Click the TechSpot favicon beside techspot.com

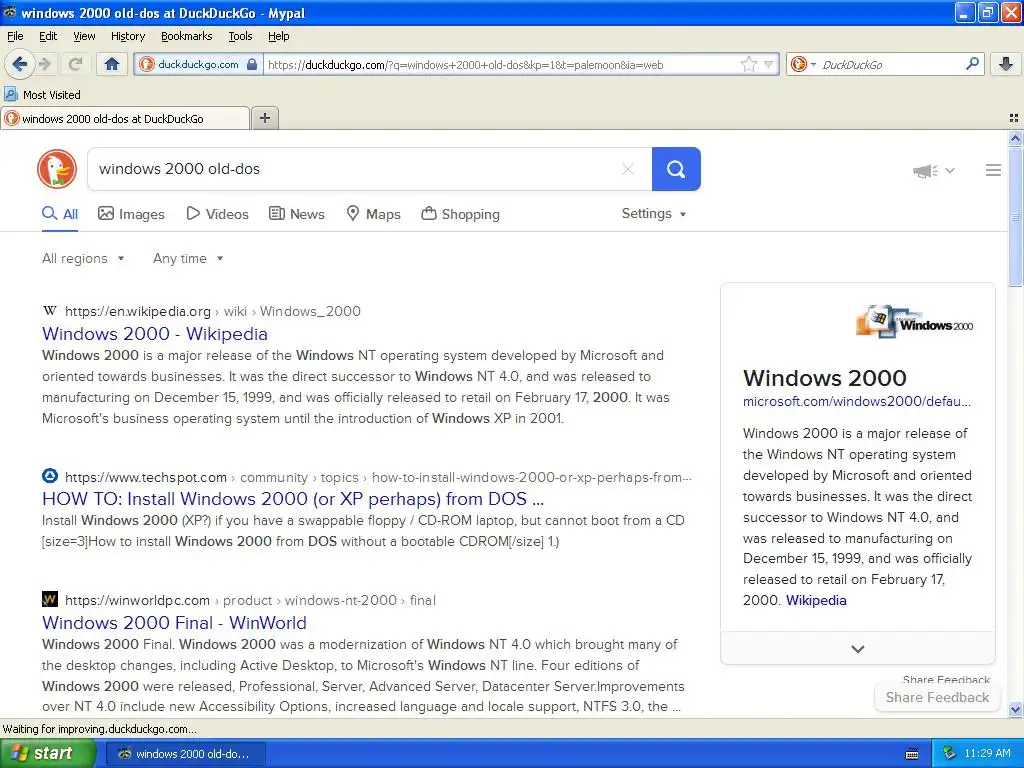point(50,476)
